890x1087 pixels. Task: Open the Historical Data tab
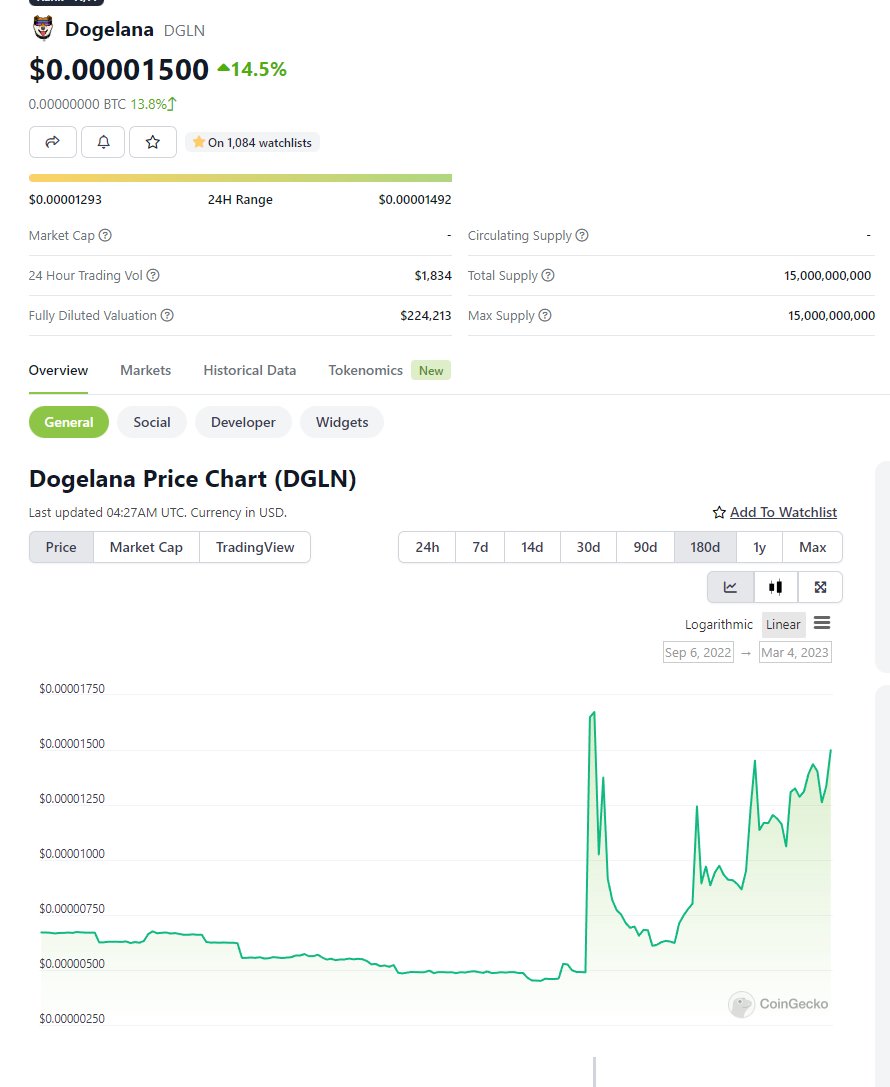point(250,370)
